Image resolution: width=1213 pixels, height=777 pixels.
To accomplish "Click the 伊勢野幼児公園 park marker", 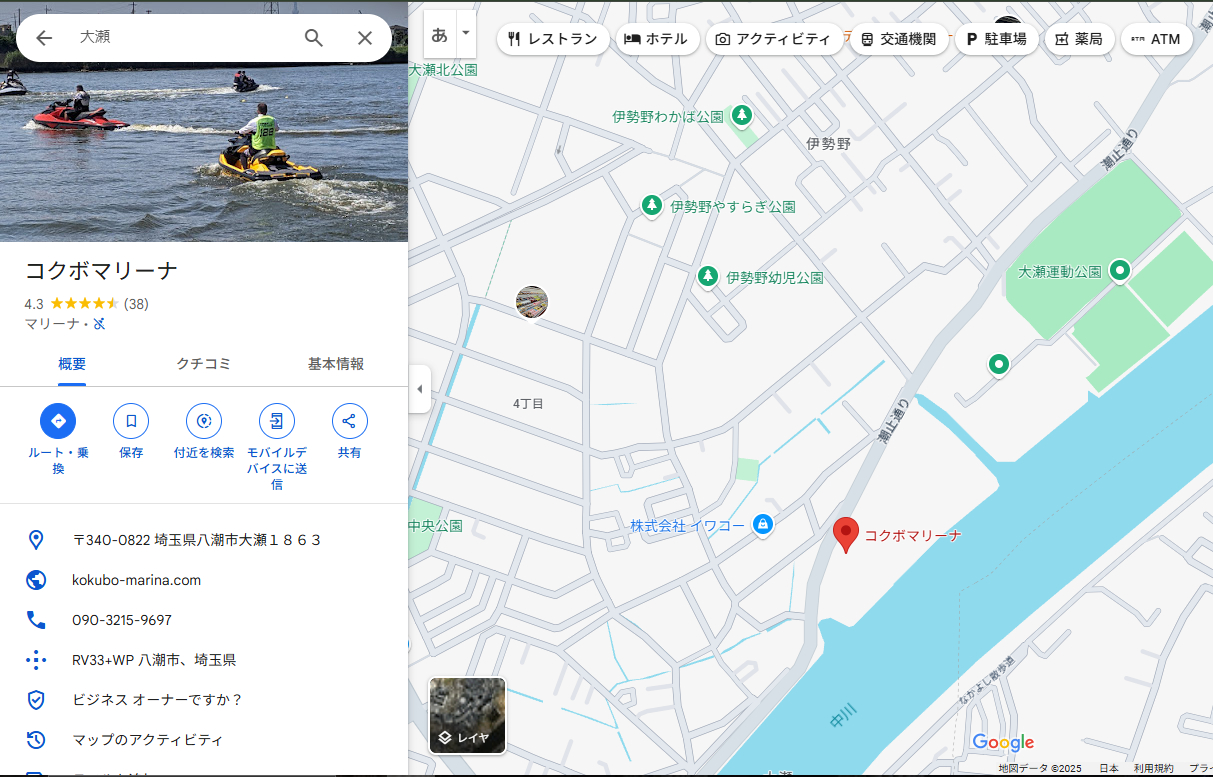I will pos(708,276).
